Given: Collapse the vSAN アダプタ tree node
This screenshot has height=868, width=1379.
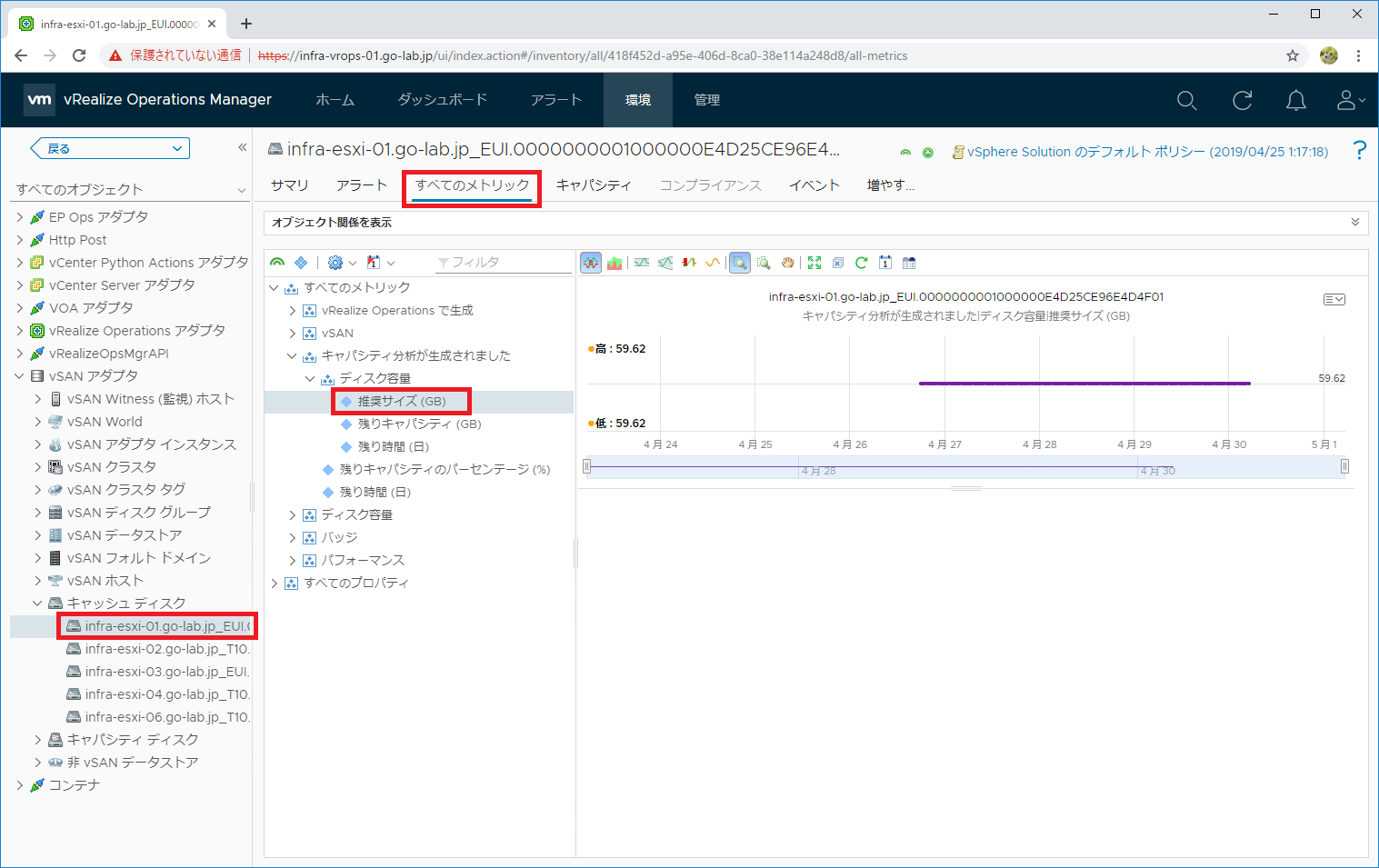Looking at the screenshot, I should 20,376.
